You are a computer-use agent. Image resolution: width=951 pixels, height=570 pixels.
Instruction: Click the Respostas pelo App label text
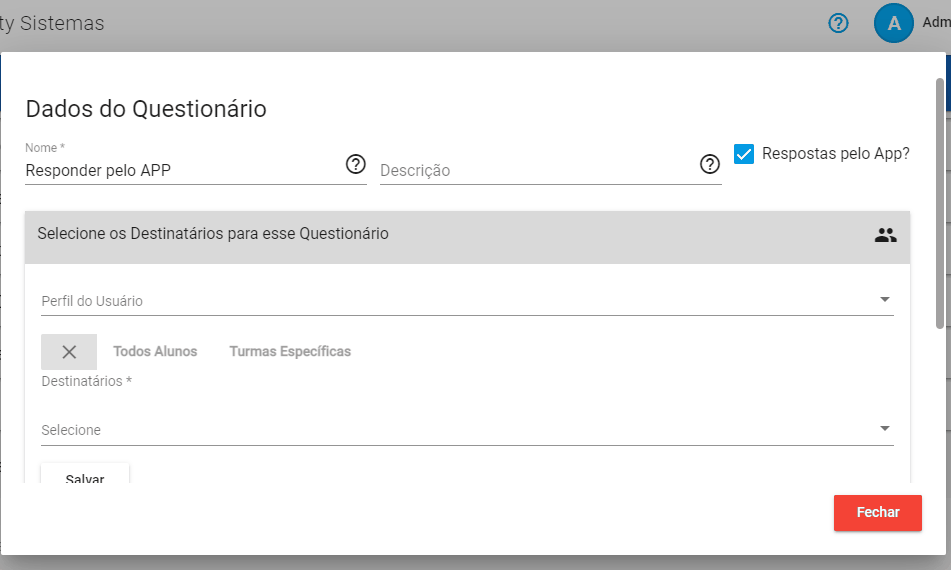(x=835, y=154)
